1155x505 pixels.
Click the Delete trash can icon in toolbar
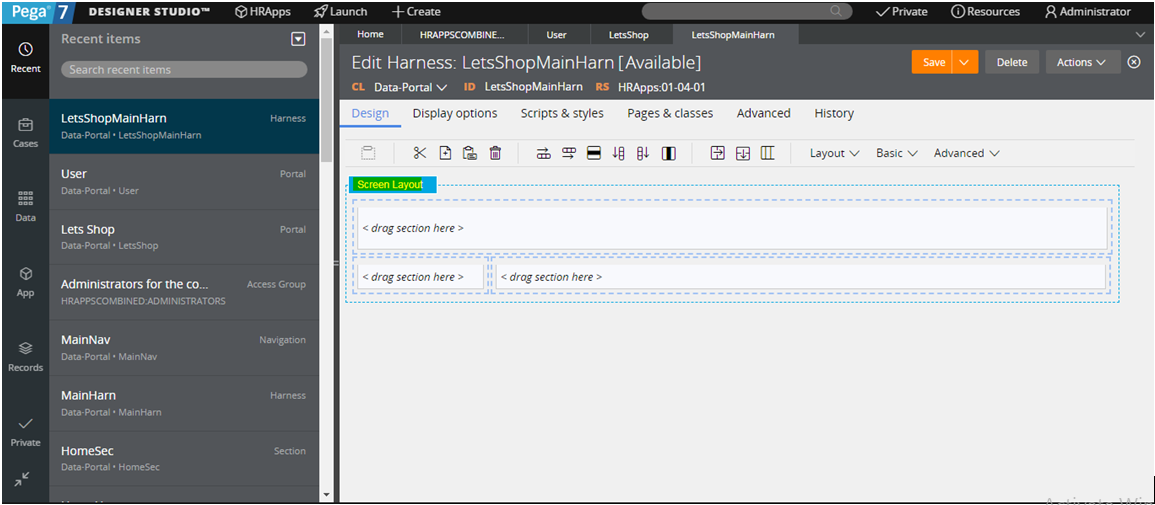coord(495,153)
